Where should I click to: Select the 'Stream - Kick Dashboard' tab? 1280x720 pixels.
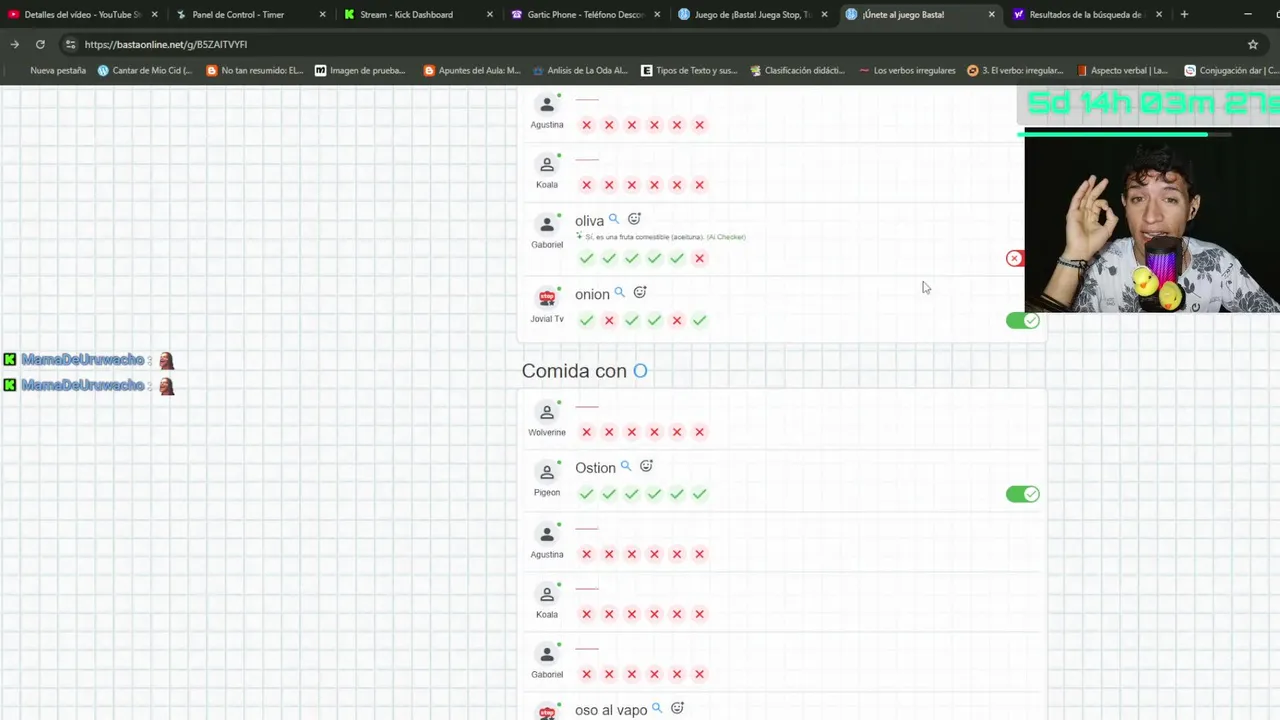point(418,14)
